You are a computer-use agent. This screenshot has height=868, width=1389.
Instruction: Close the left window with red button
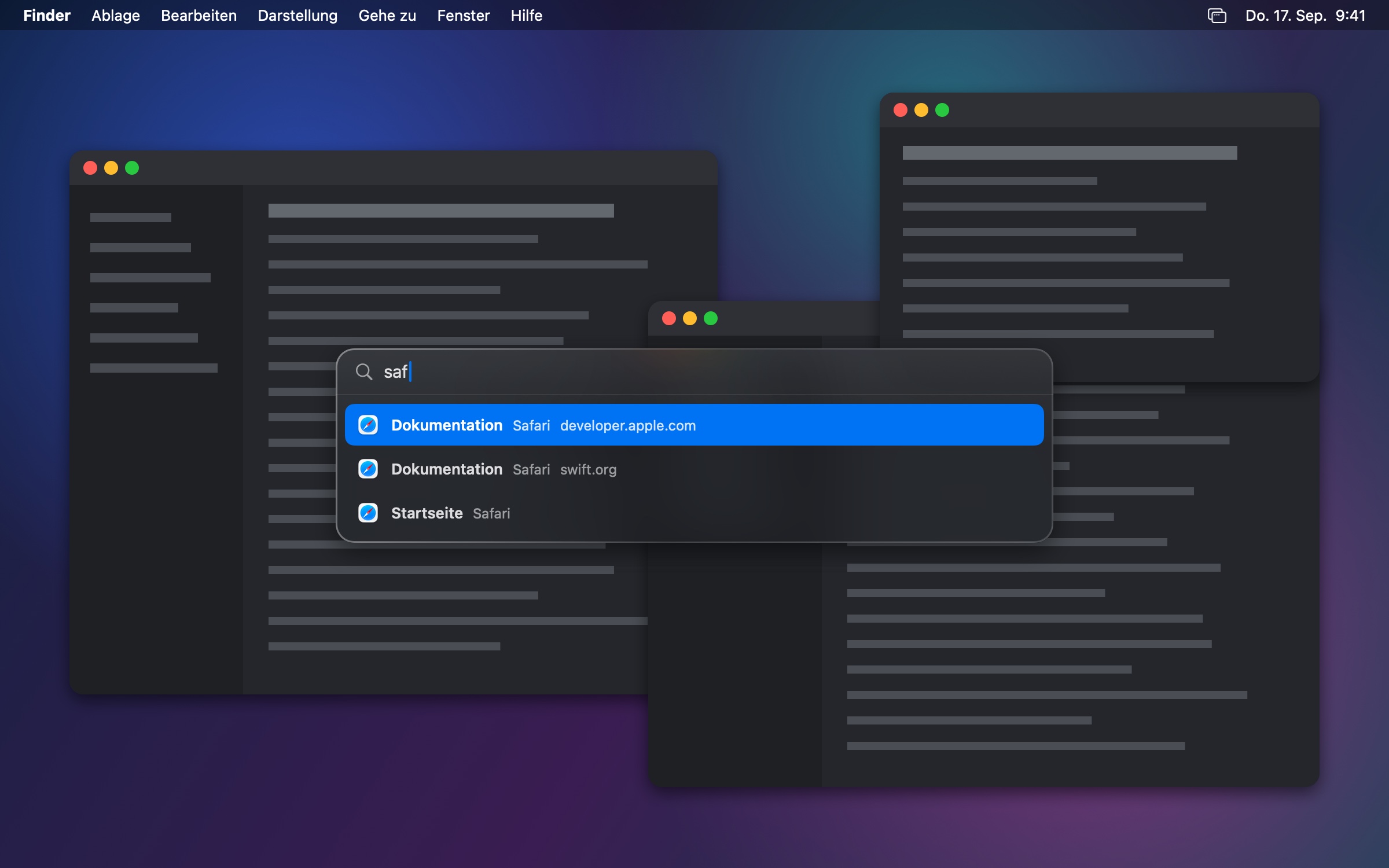(x=90, y=168)
